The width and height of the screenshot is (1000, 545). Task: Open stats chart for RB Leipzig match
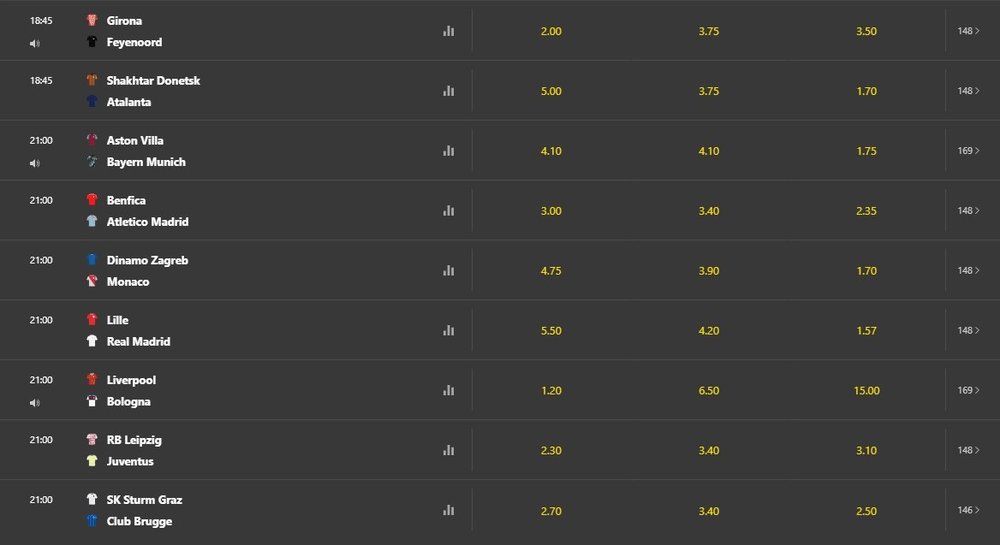coord(448,450)
